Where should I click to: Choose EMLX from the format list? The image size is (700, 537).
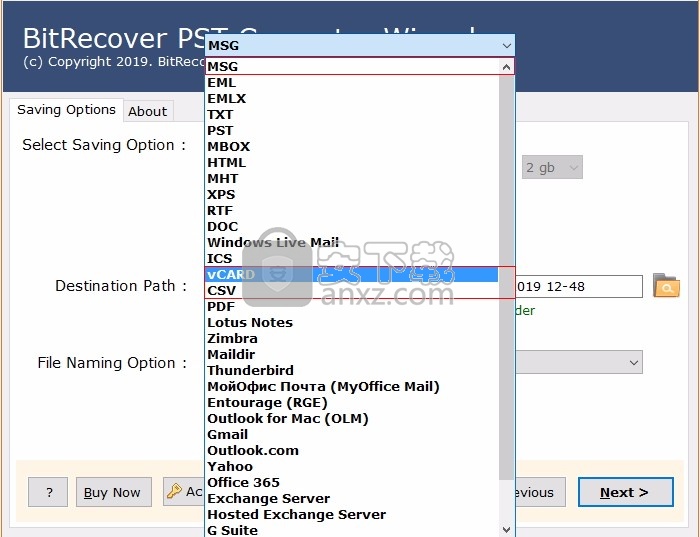click(x=352, y=99)
